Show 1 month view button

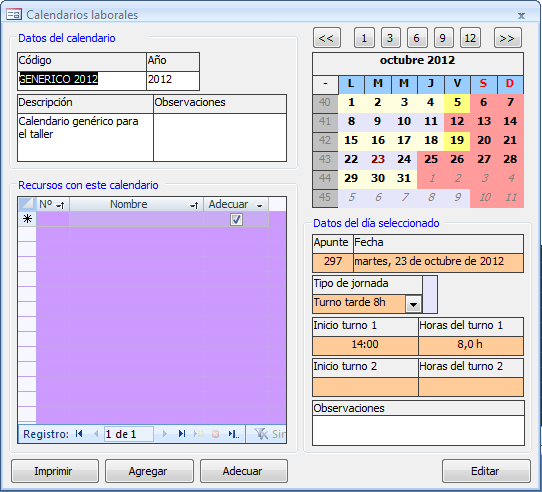(x=364, y=38)
